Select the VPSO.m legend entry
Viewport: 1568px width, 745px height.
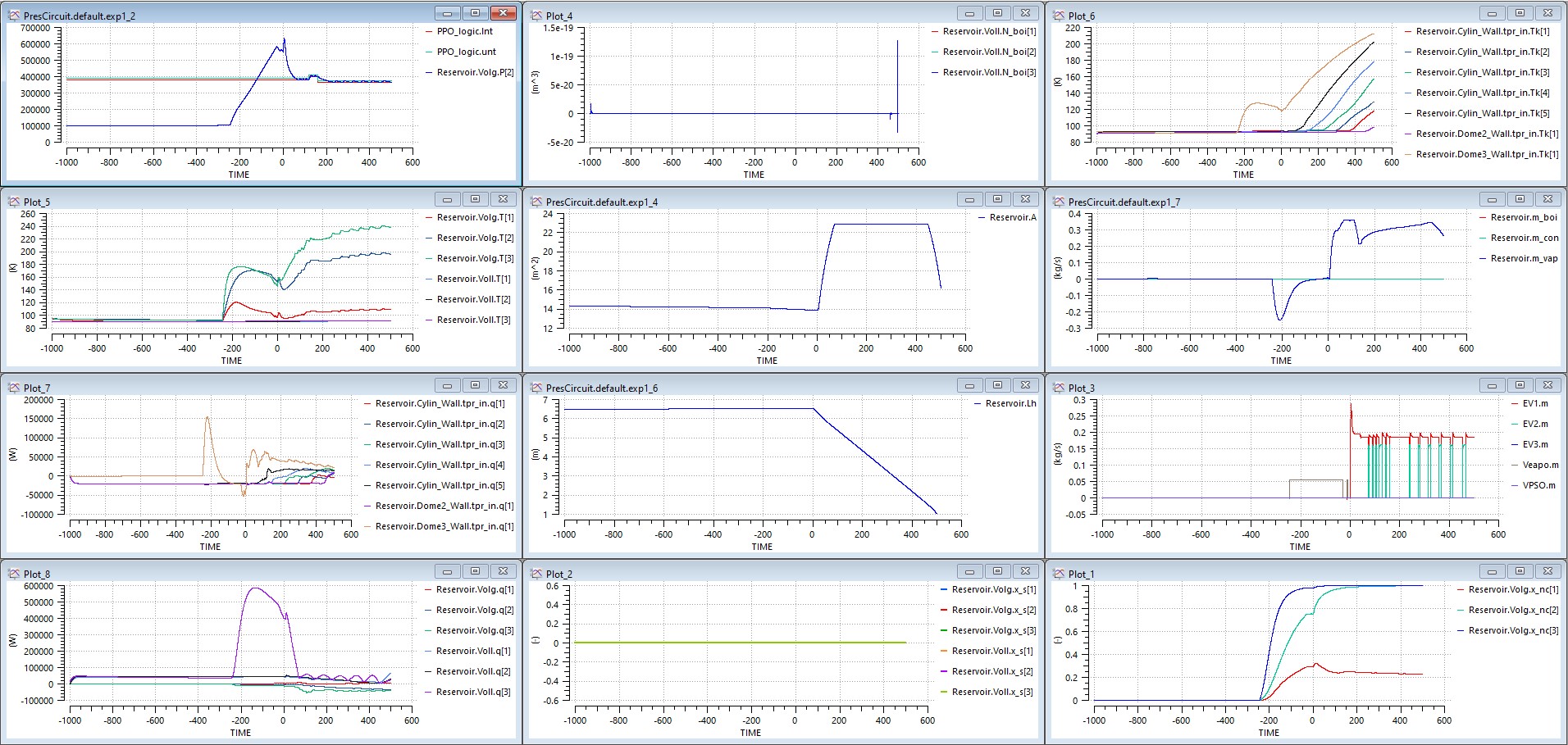tap(1534, 485)
